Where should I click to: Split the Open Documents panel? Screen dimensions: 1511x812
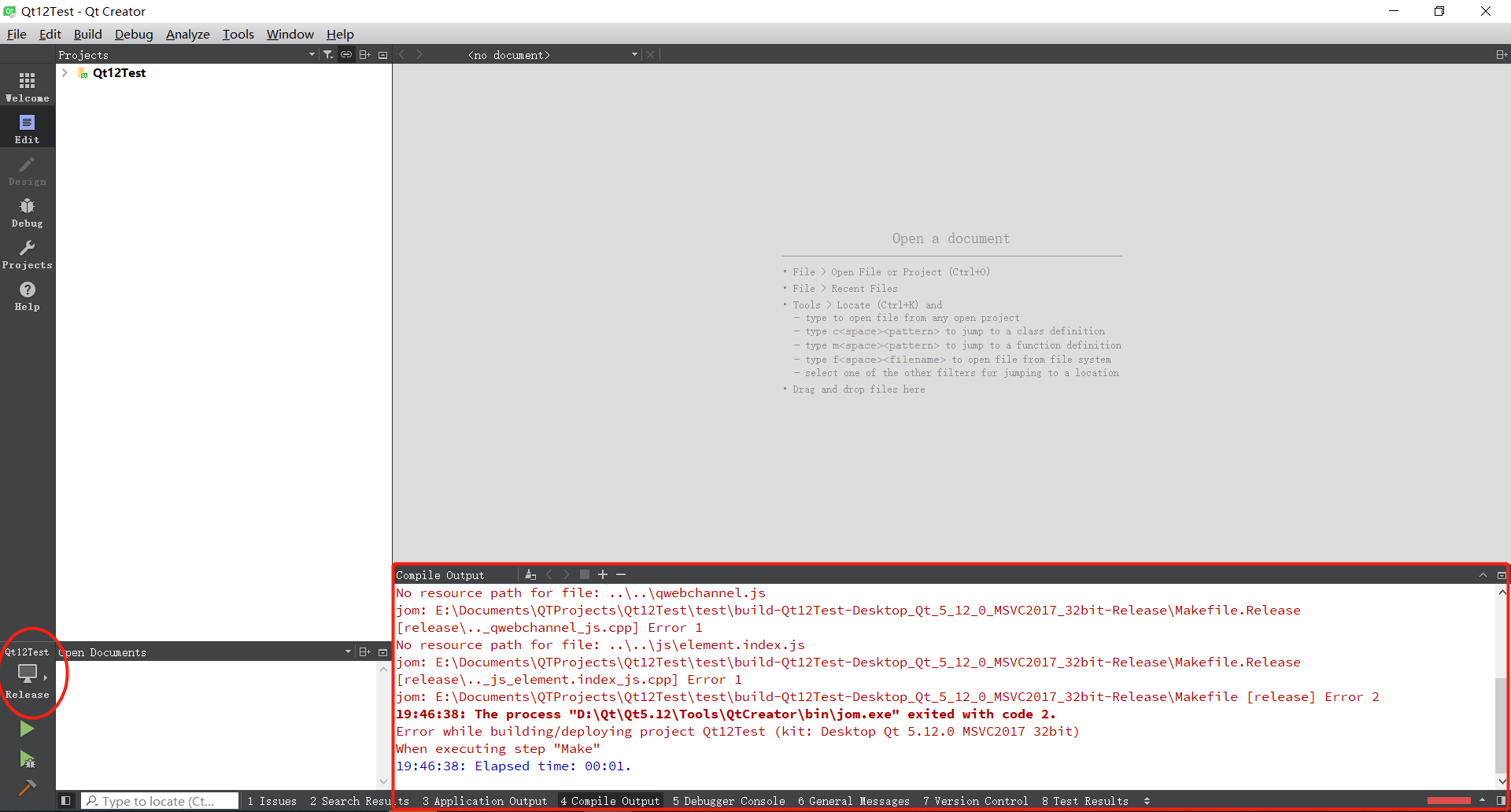(365, 651)
